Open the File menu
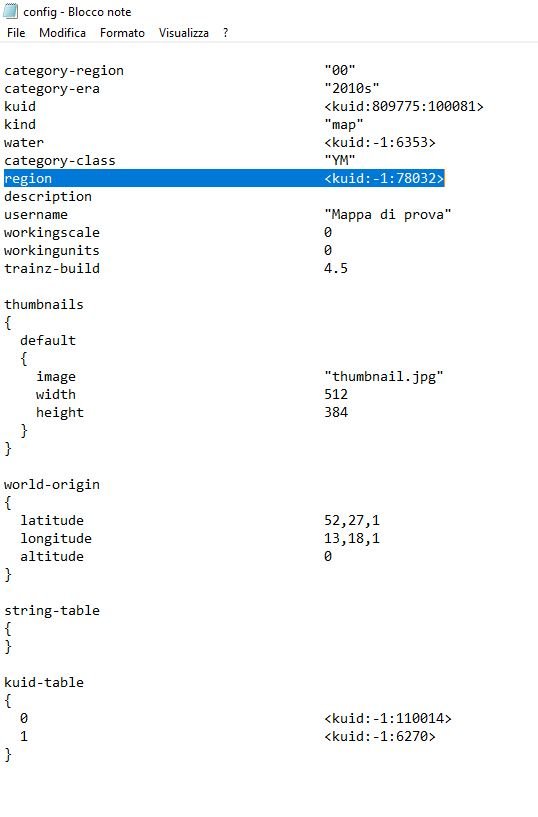 (x=16, y=33)
